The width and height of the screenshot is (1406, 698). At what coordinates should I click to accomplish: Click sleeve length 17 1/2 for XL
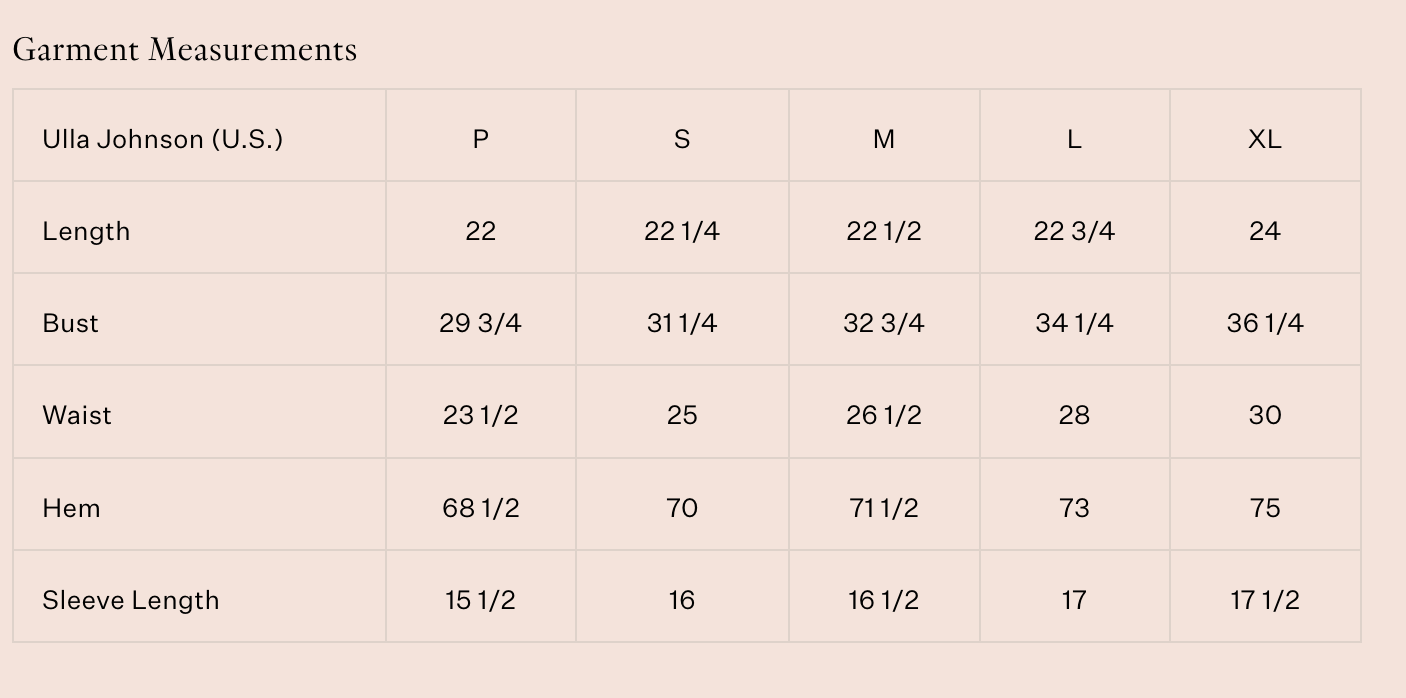[1265, 600]
